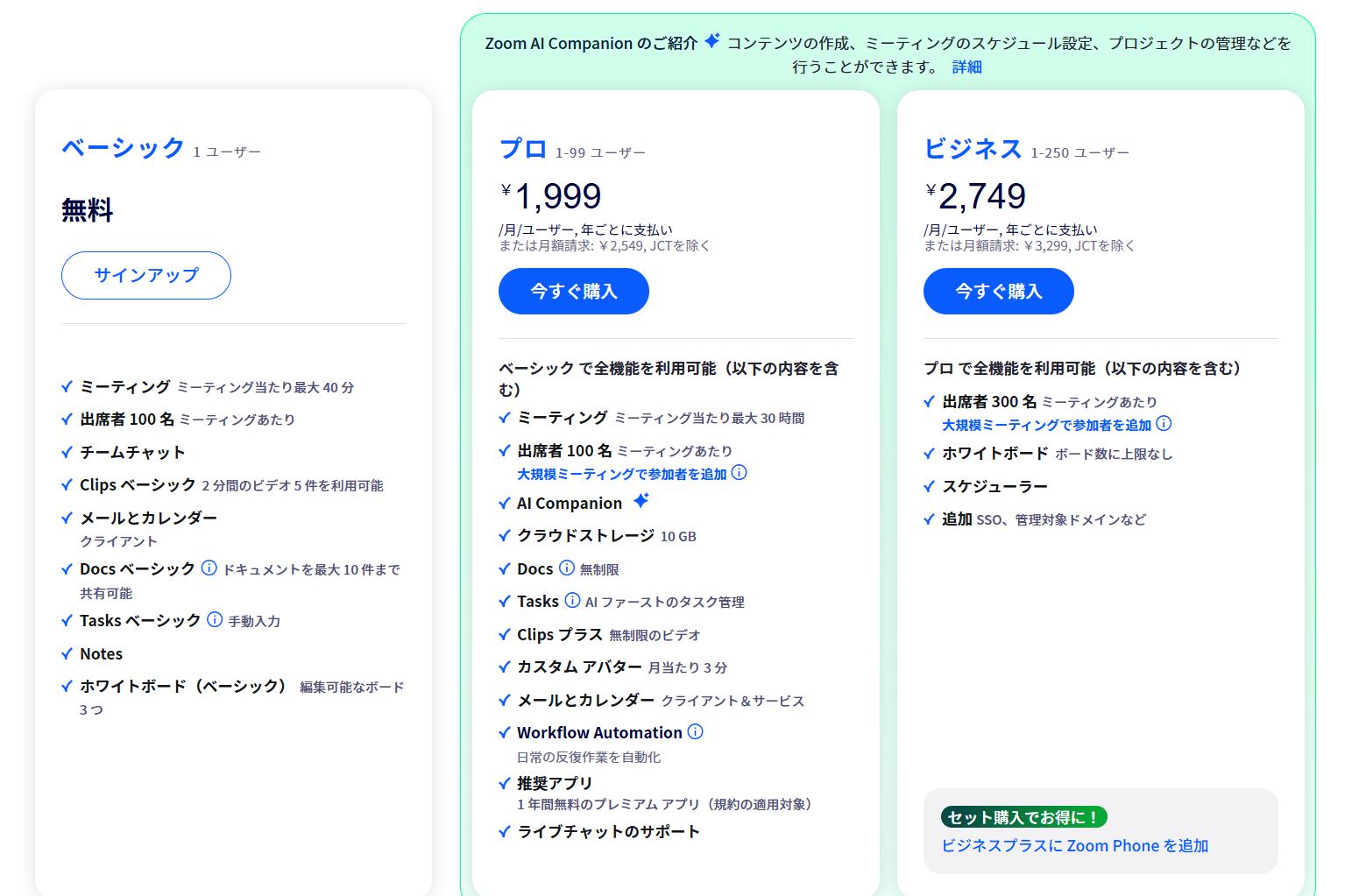Click checkmark beside Notes feature
Viewport: 1352px width, 896px height.
tap(67, 653)
